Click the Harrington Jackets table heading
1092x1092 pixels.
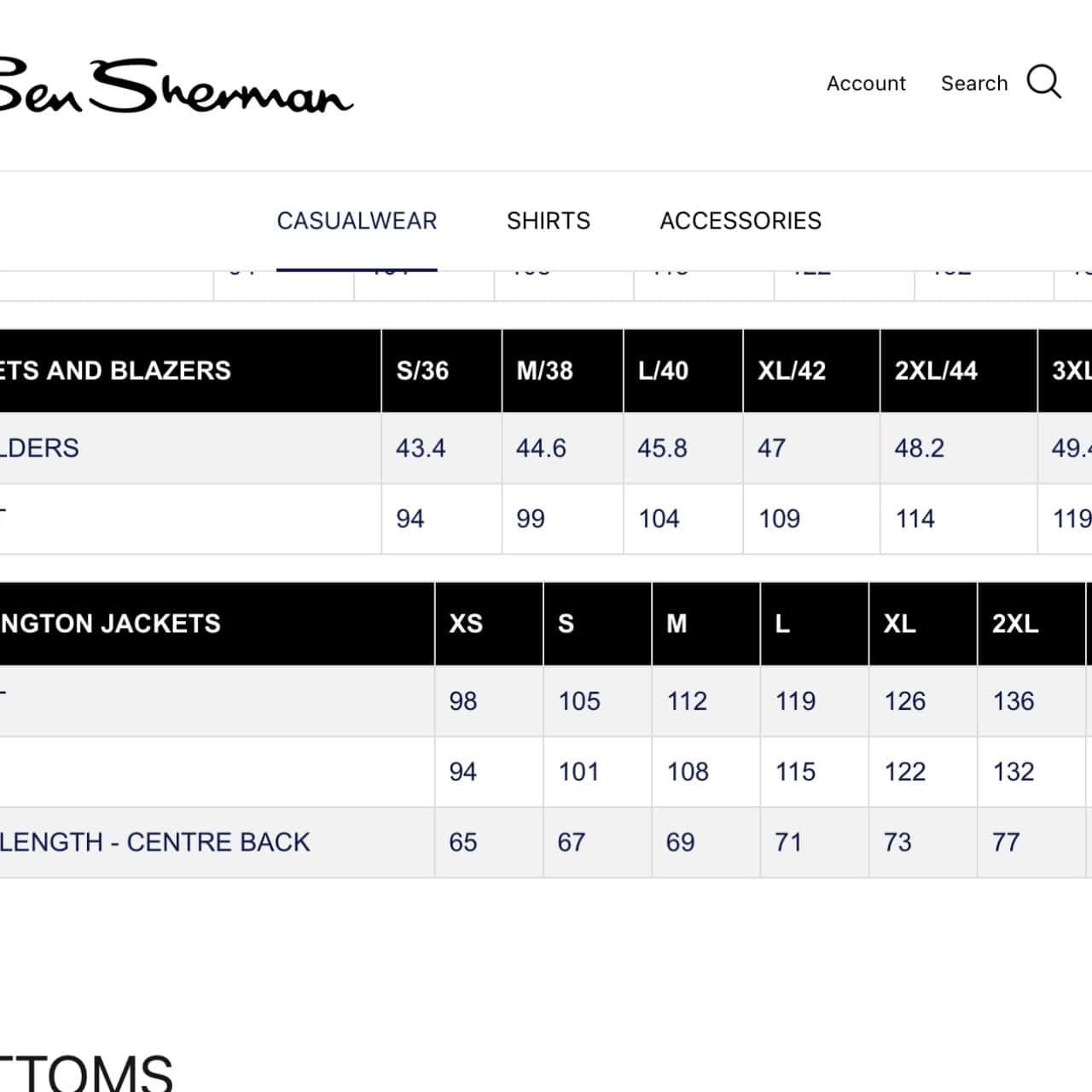coord(111,624)
